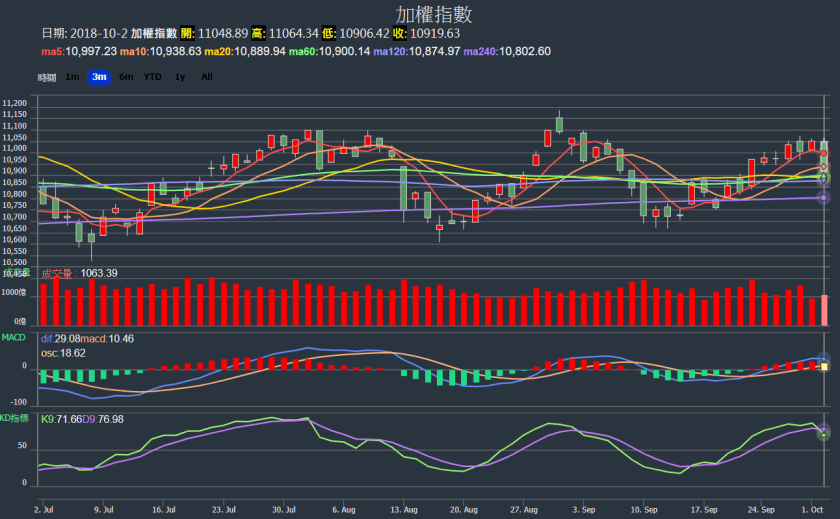Click the purple ma240 end-point marker
The image size is (840, 519).
pos(824,198)
